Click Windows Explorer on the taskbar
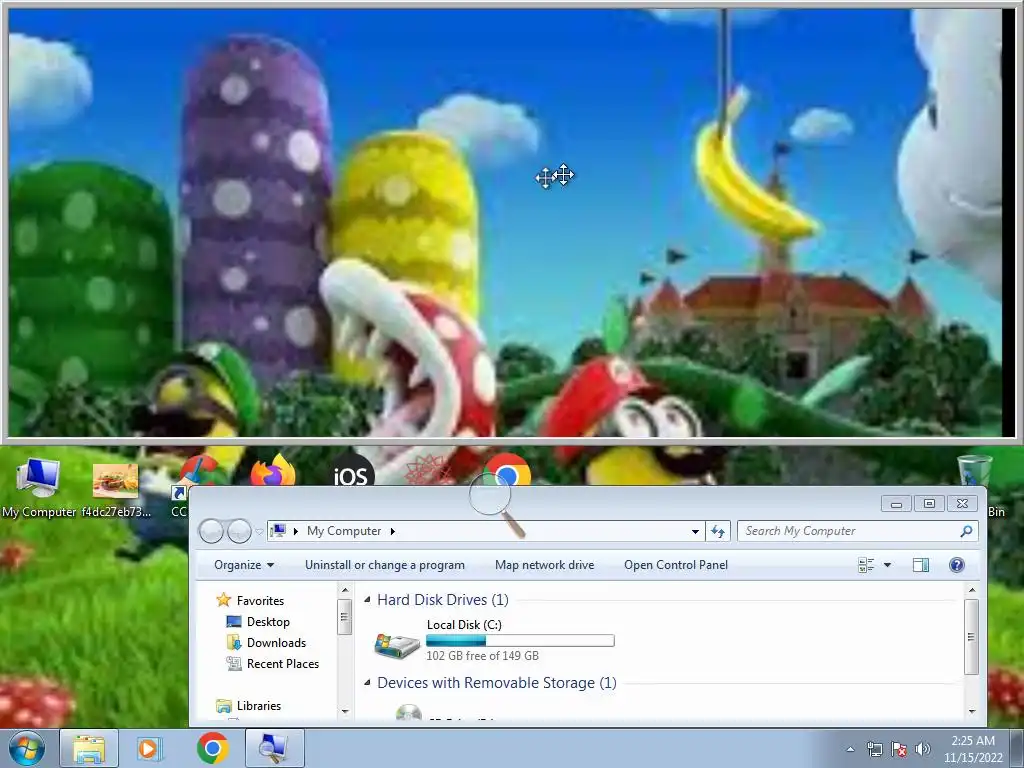This screenshot has height=768, width=1024. (x=89, y=748)
